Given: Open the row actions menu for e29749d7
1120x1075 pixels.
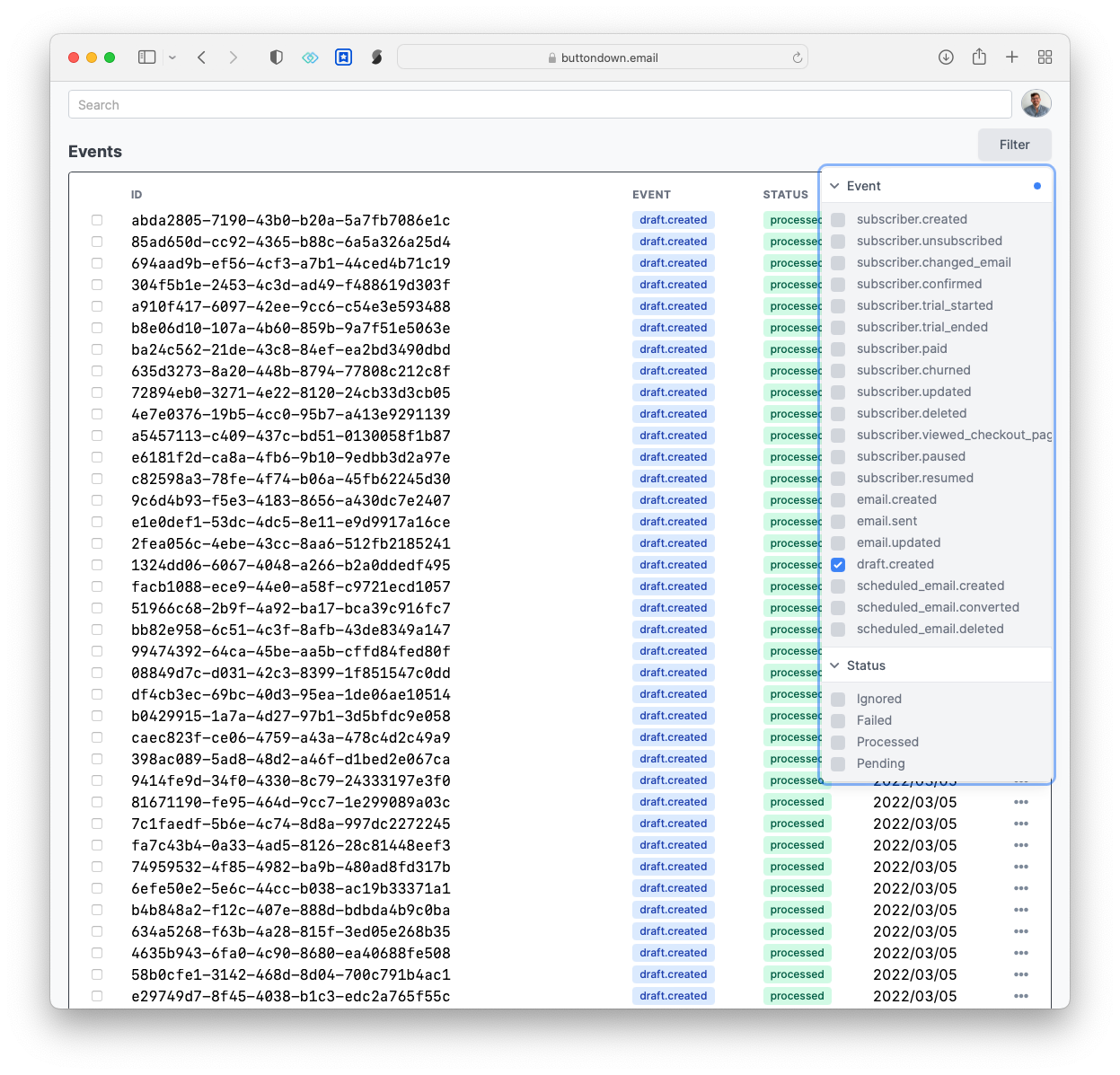Looking at the screenshot, I should pyautogui.click(x=1021, y=996).
